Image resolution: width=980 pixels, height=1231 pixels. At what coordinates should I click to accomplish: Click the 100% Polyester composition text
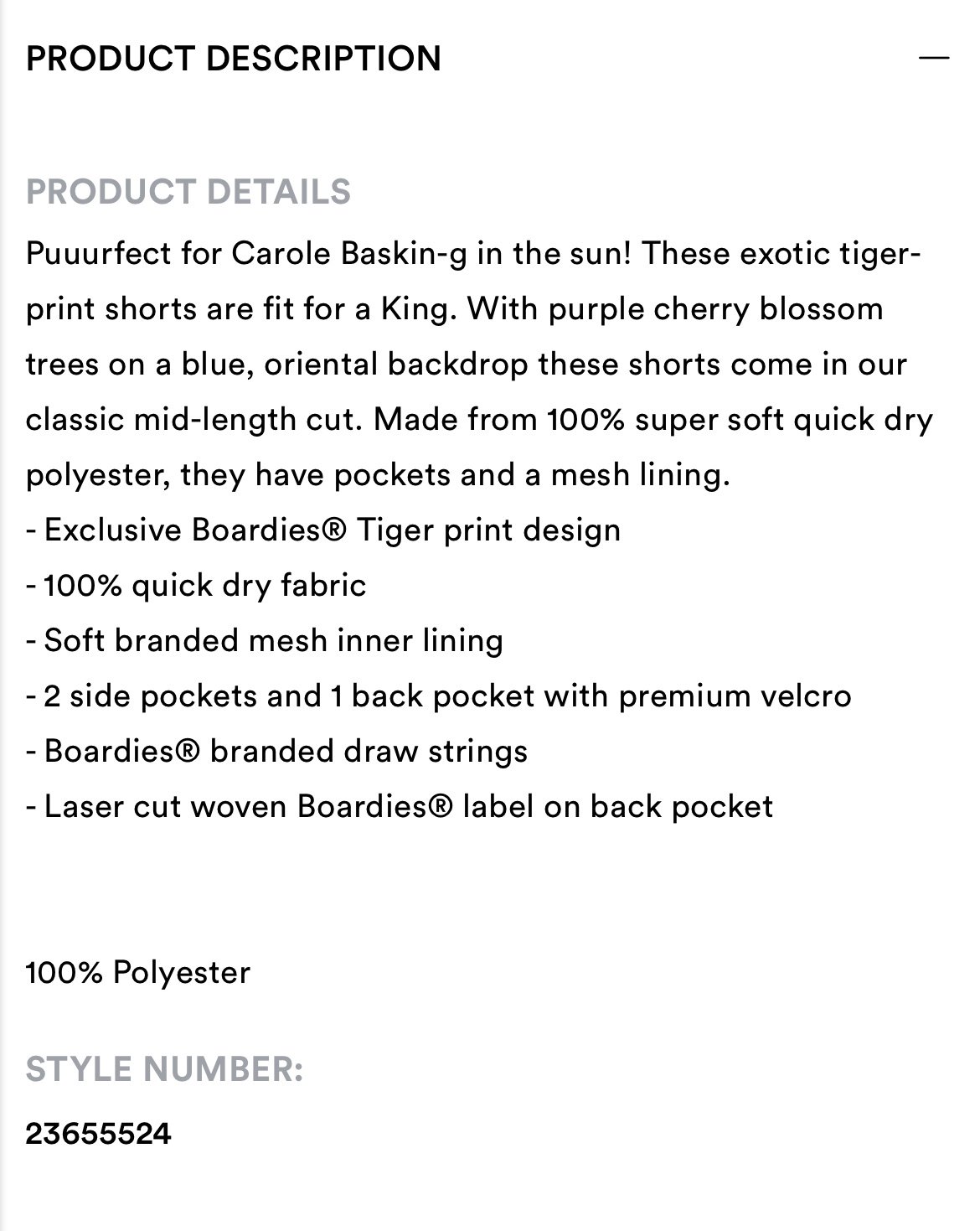click(x=138, y=973)
